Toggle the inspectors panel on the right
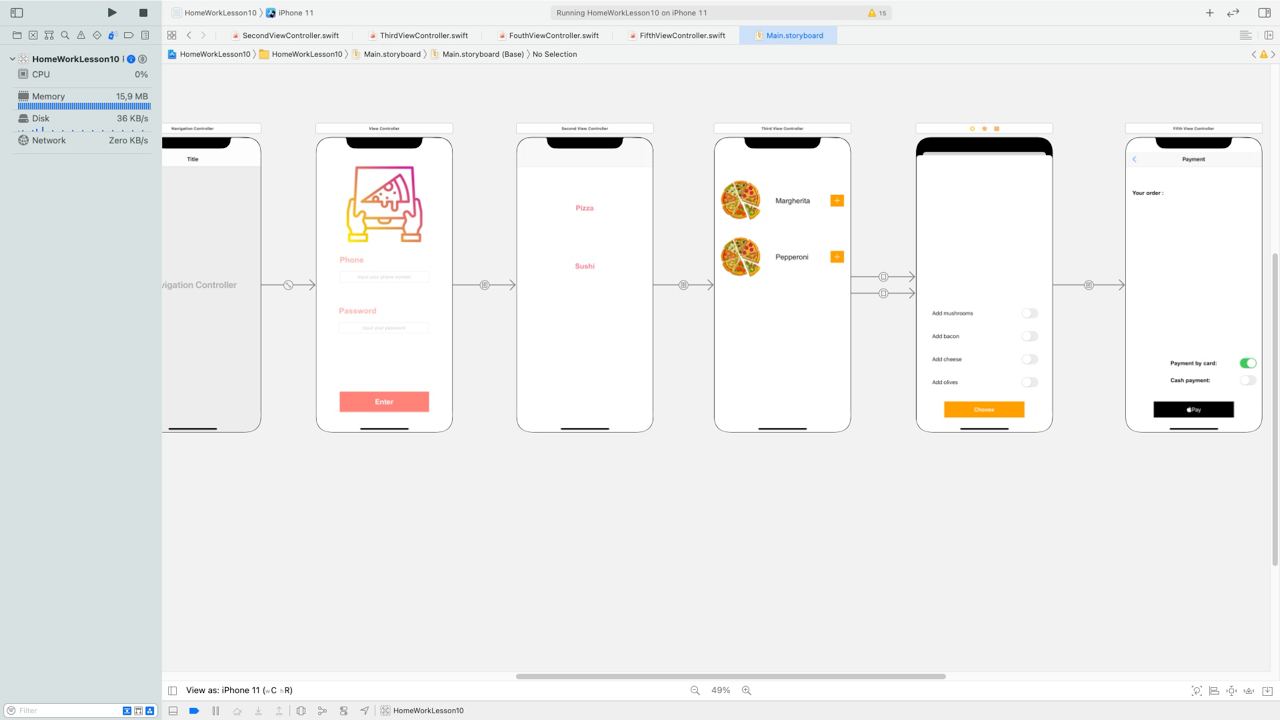This screenshot has width=1280, height=720. pos(1264,13)
